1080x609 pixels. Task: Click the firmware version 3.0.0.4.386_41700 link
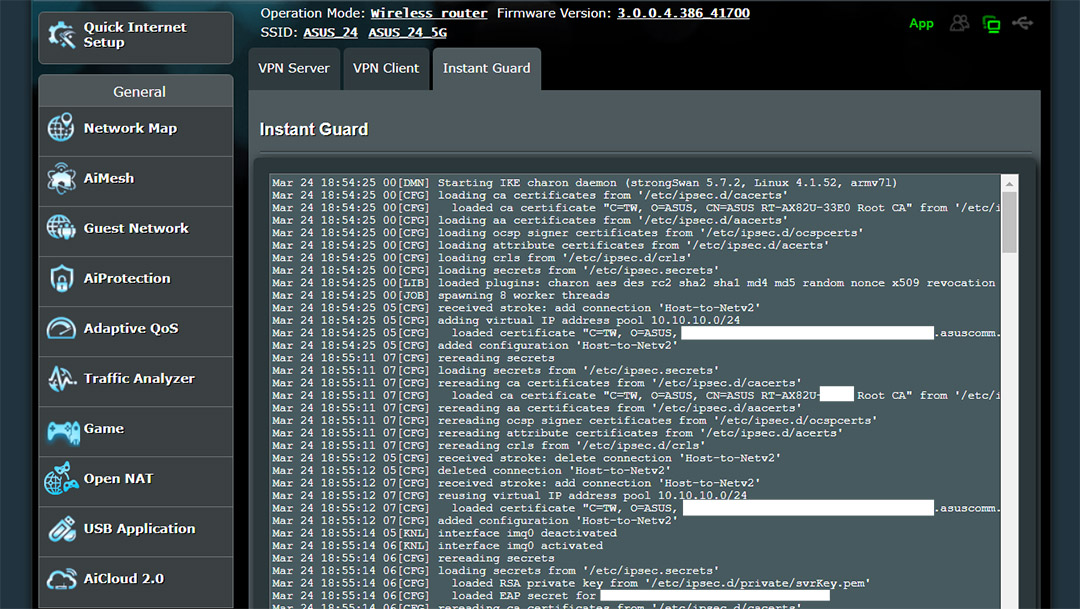click(683, 13)
